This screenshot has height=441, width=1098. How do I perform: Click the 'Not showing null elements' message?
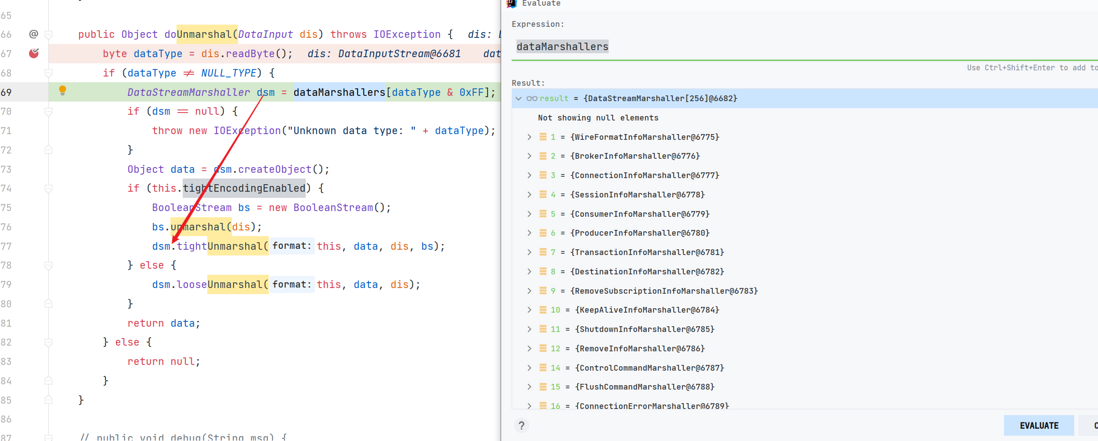click(x=598, y=118)
